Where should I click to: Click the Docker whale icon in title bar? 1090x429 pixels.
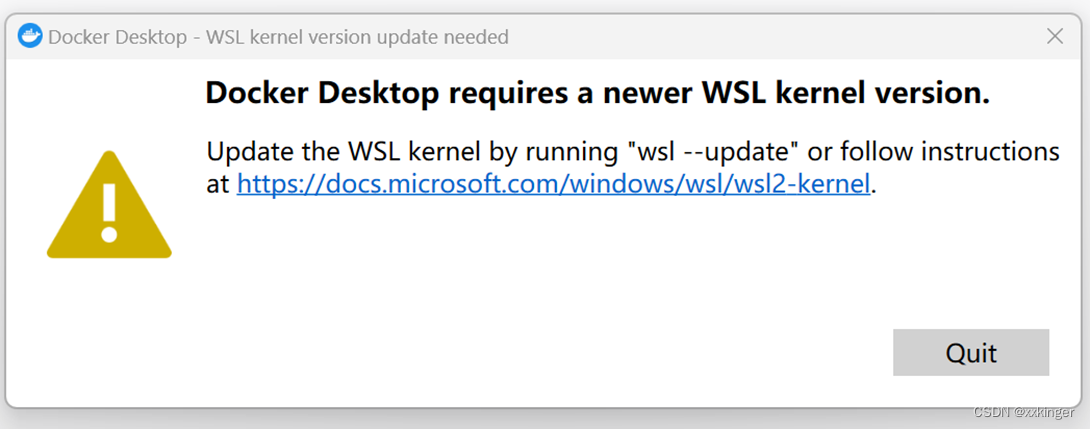pyautogui.click(x=30, y=35)
